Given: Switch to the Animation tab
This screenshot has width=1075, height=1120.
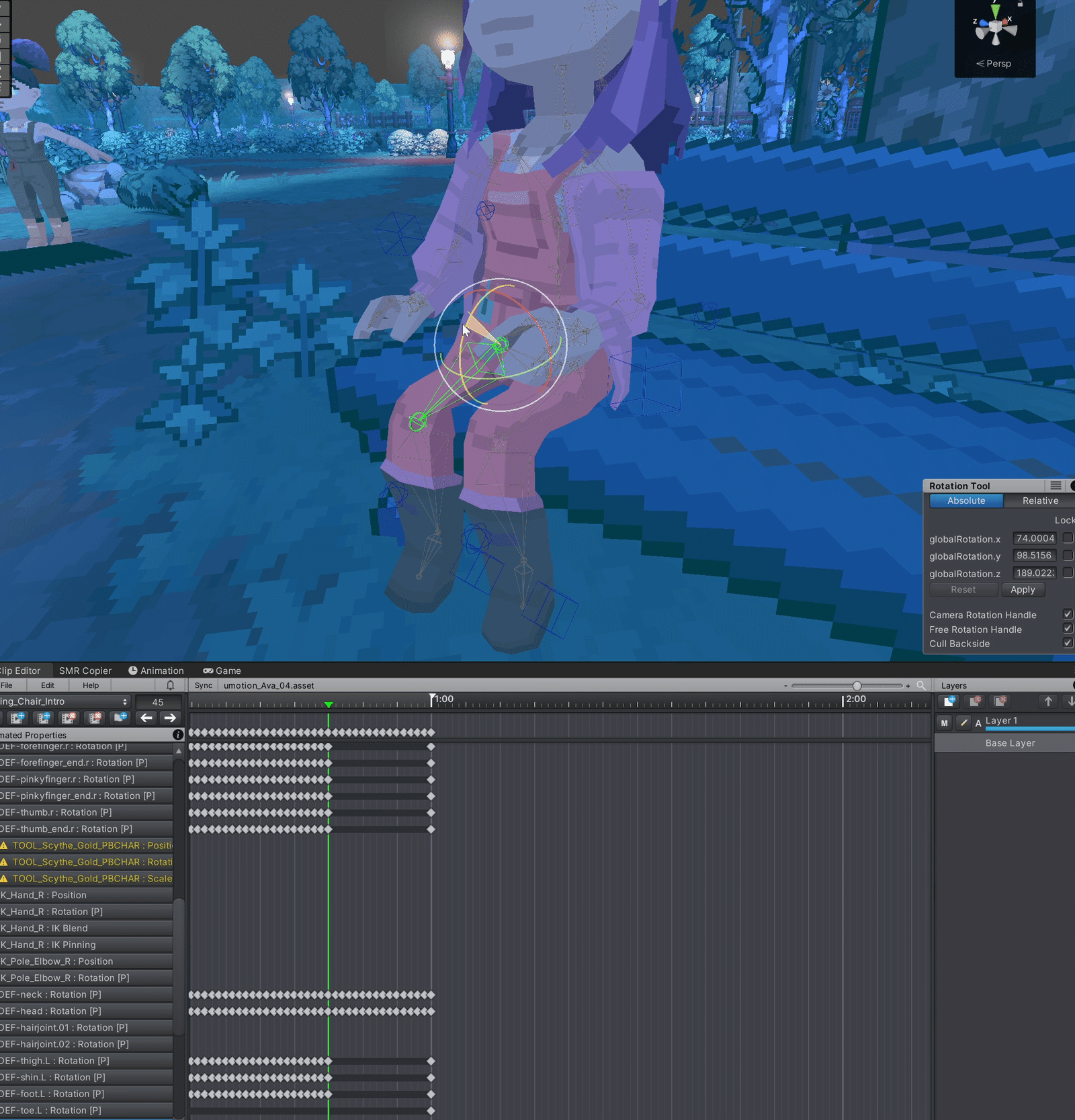Looking at the screenshot, I should (156, 671).
